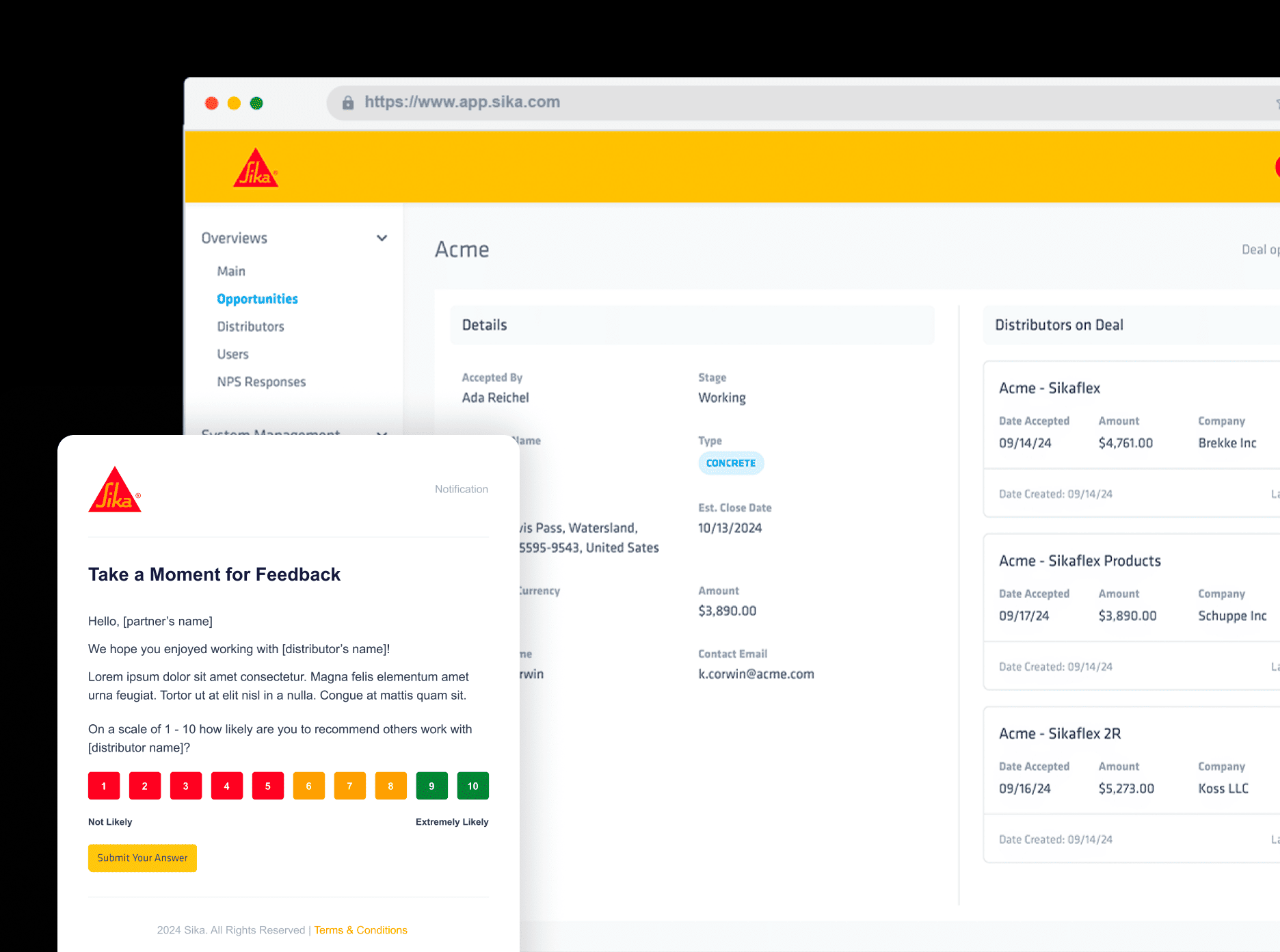The image size is (1280, 952).
Task: Select rating 7 on the feedback scale
Action: [350, 786]
